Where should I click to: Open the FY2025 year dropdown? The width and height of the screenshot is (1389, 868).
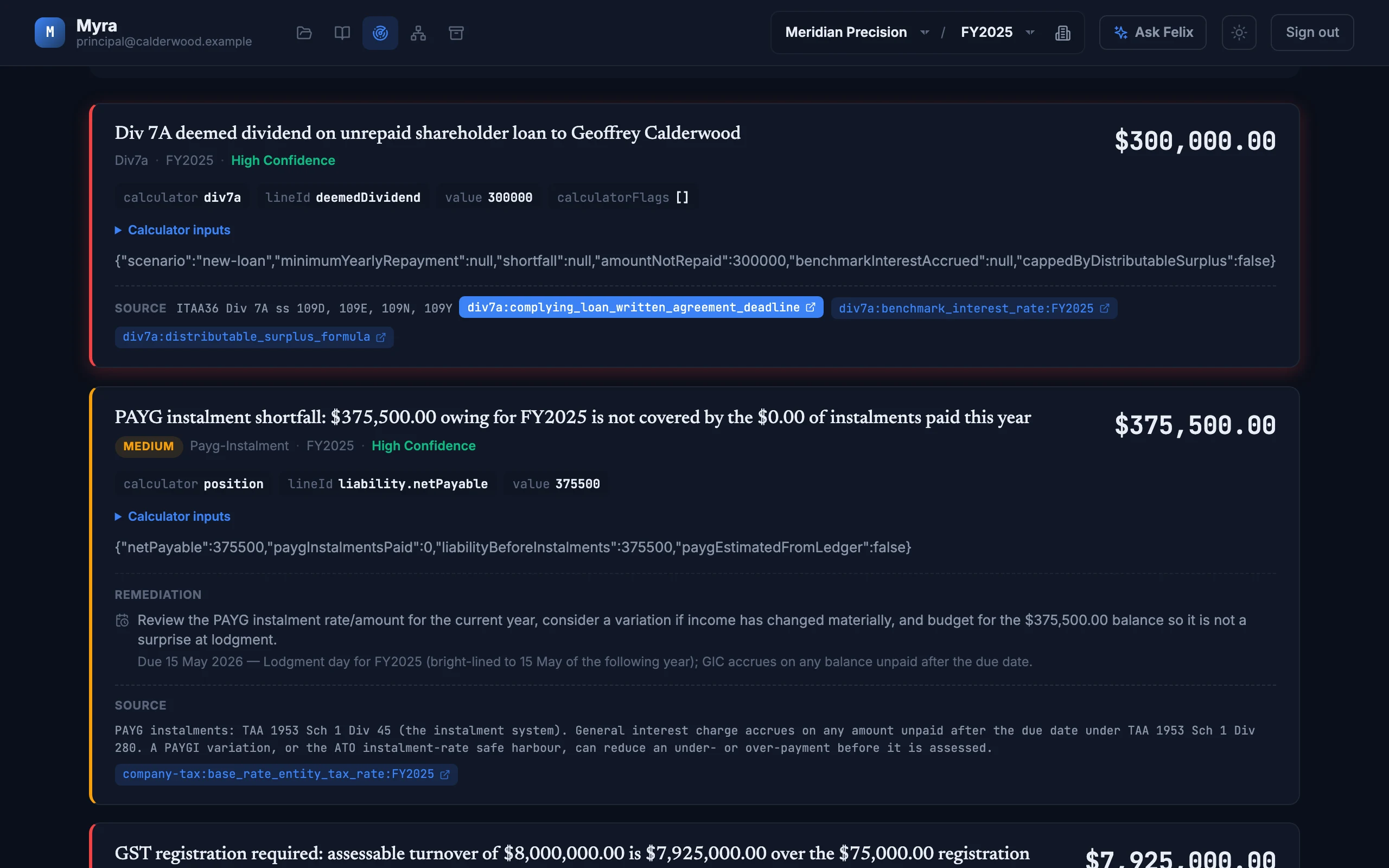tap(997, 32)
